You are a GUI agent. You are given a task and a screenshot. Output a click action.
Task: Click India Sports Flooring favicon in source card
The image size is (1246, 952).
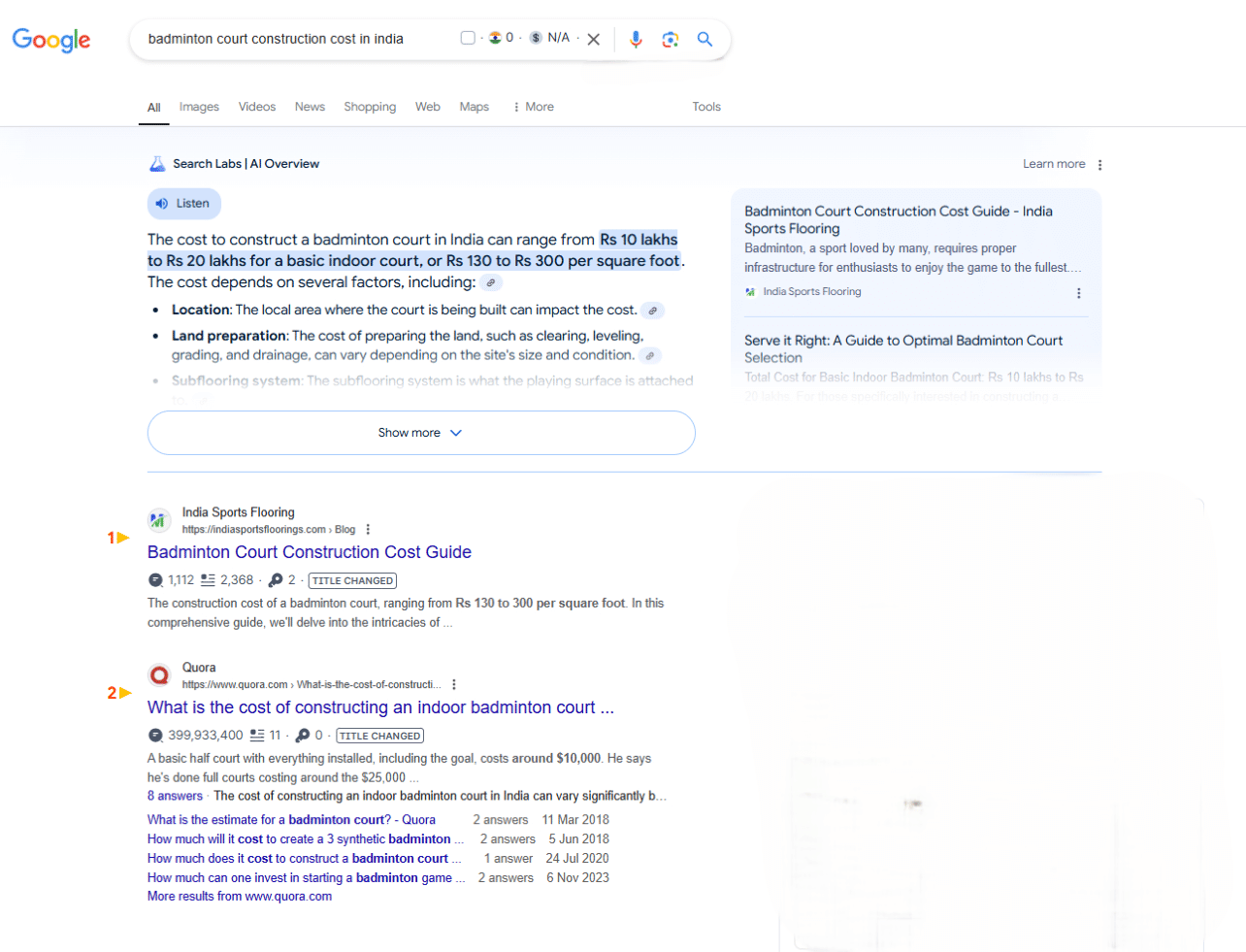[x=750, y=292]
